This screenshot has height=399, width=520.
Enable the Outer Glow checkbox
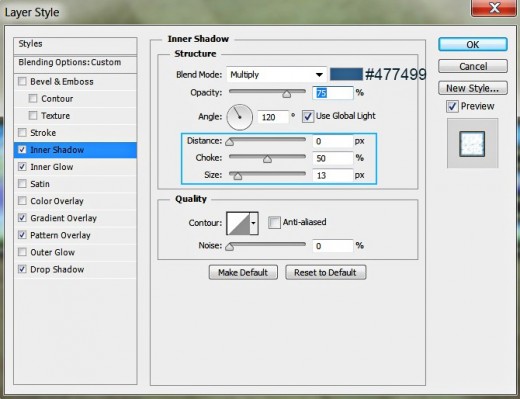[22, 252]
